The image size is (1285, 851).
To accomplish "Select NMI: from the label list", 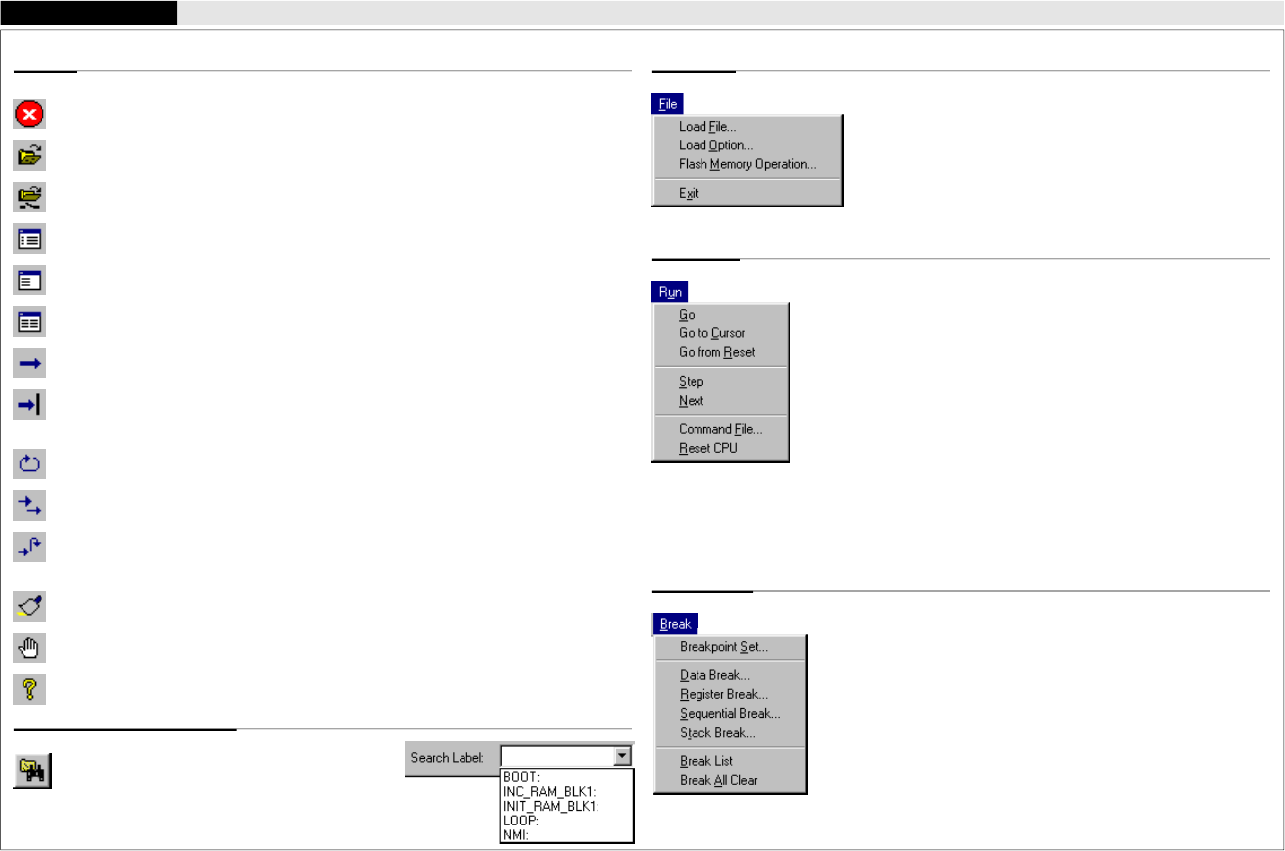I will (x=515, y=833).
